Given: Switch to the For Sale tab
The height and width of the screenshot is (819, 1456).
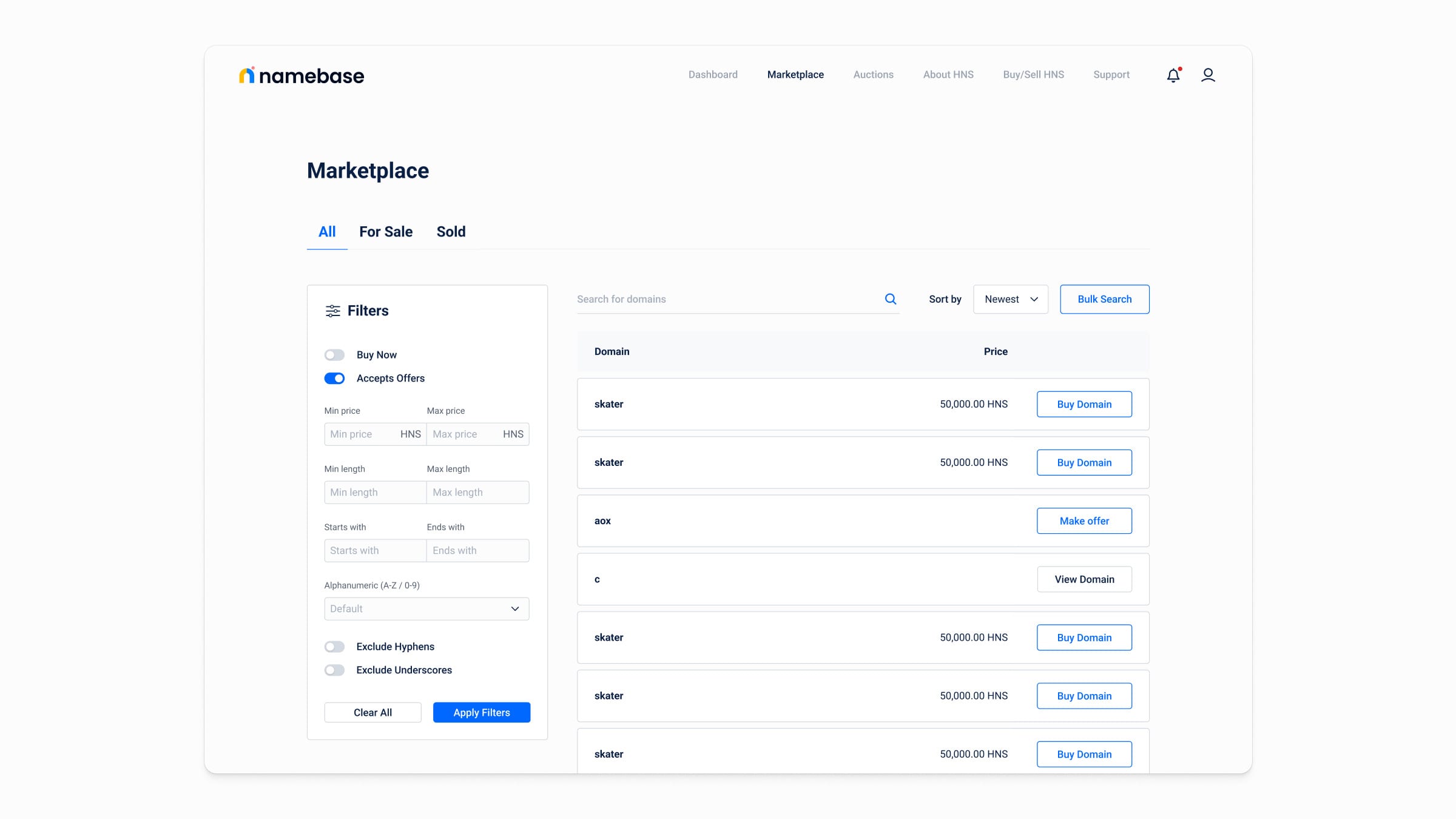Looking at the screenshot, I should coord(386,232).
